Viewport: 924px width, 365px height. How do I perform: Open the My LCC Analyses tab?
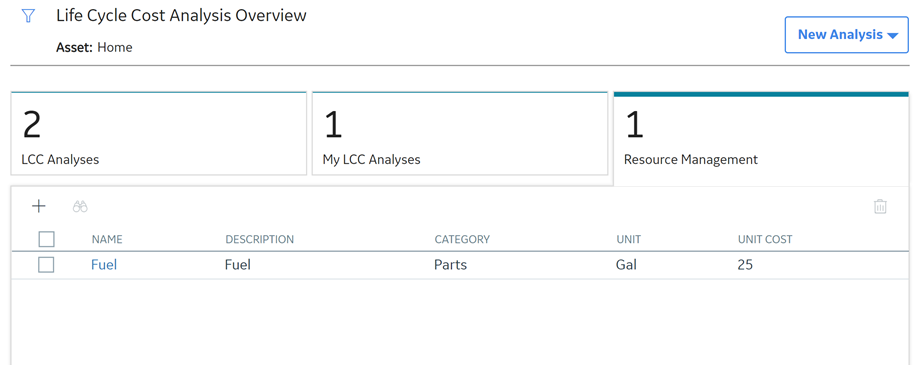click(460, 134)
